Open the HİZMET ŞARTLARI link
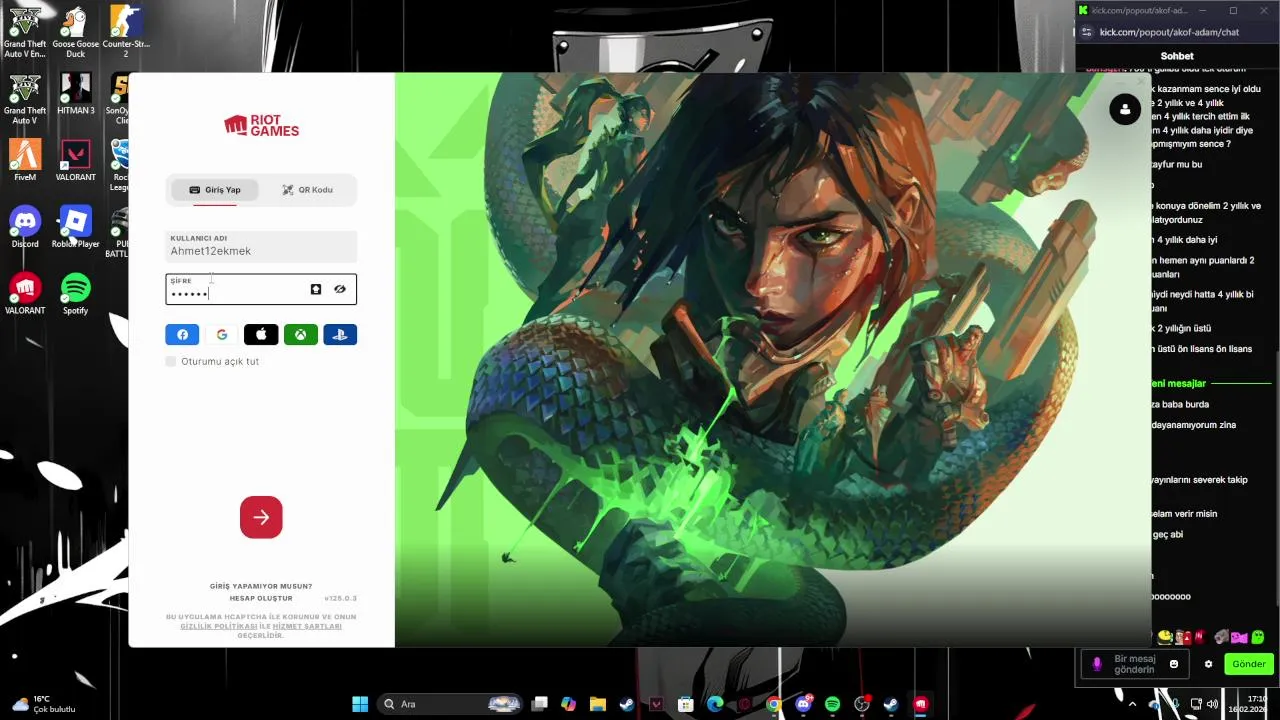The width and height of the screenshot is (1280, 720). pyautogui.click(x=307, y=626)
